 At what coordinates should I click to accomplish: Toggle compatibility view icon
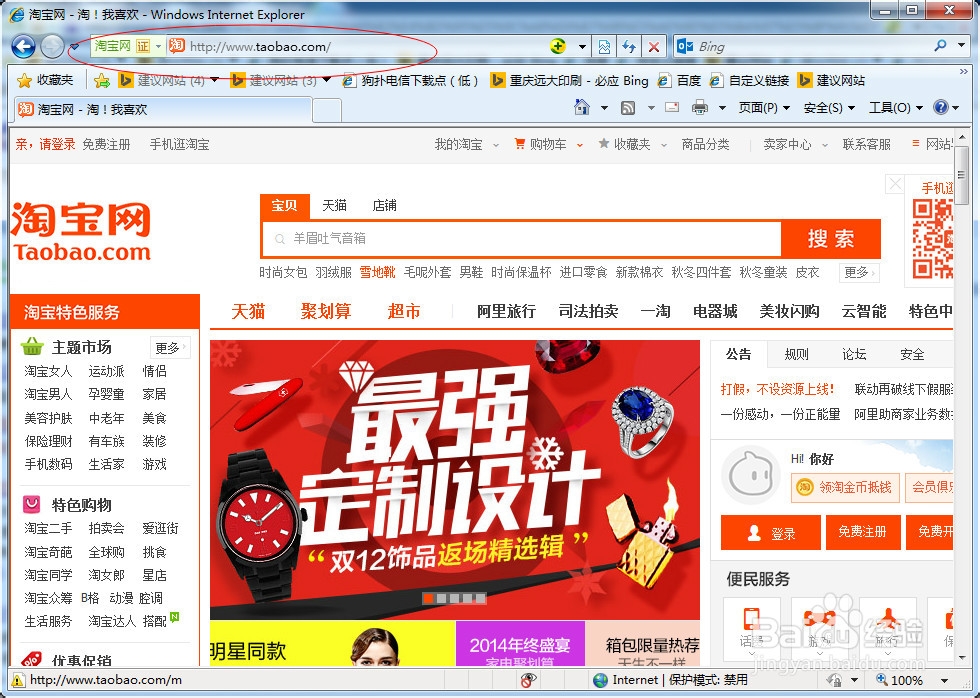tap(604, 46)
